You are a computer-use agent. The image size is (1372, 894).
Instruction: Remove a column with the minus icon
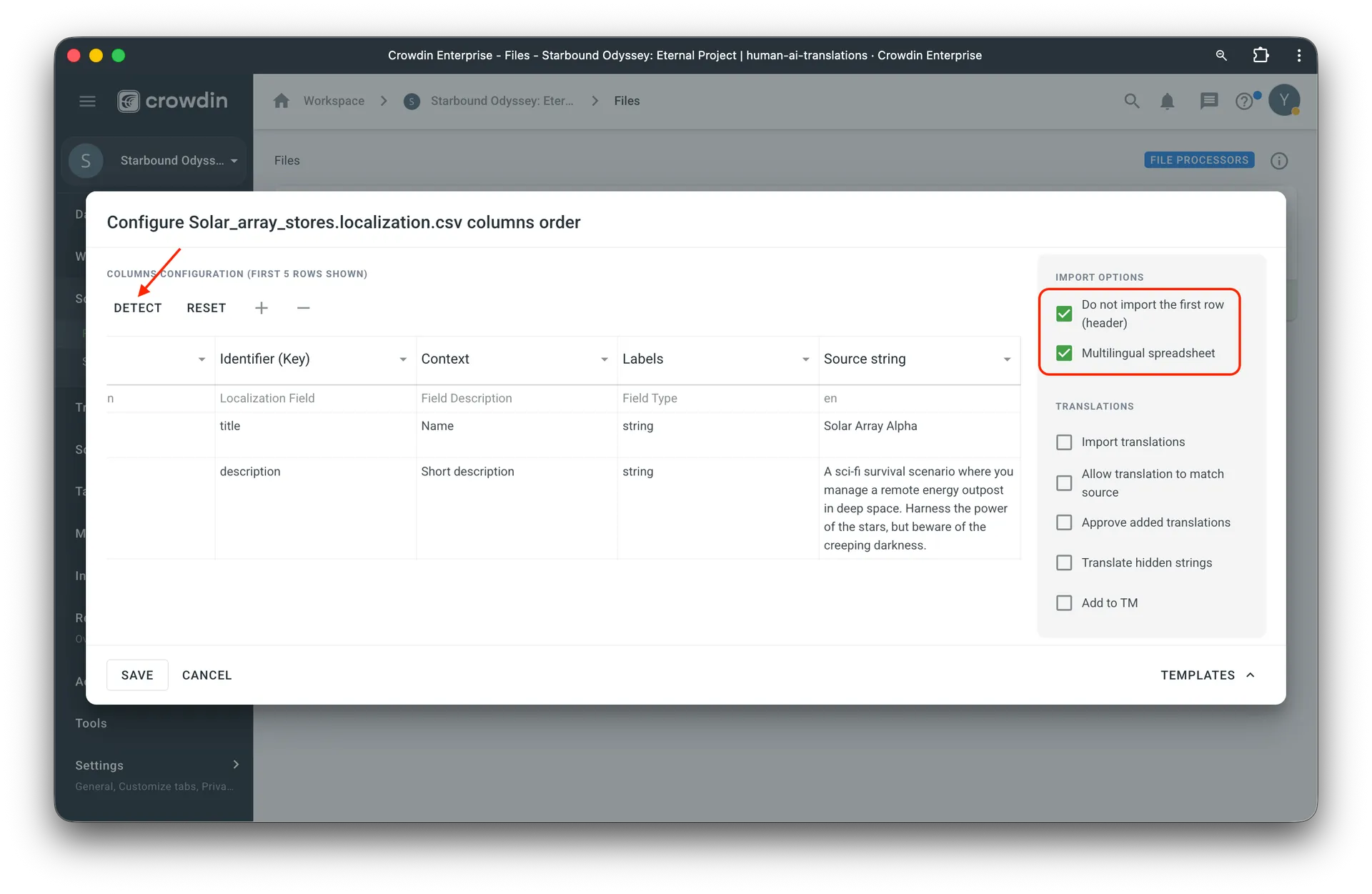tap(303, 307)
